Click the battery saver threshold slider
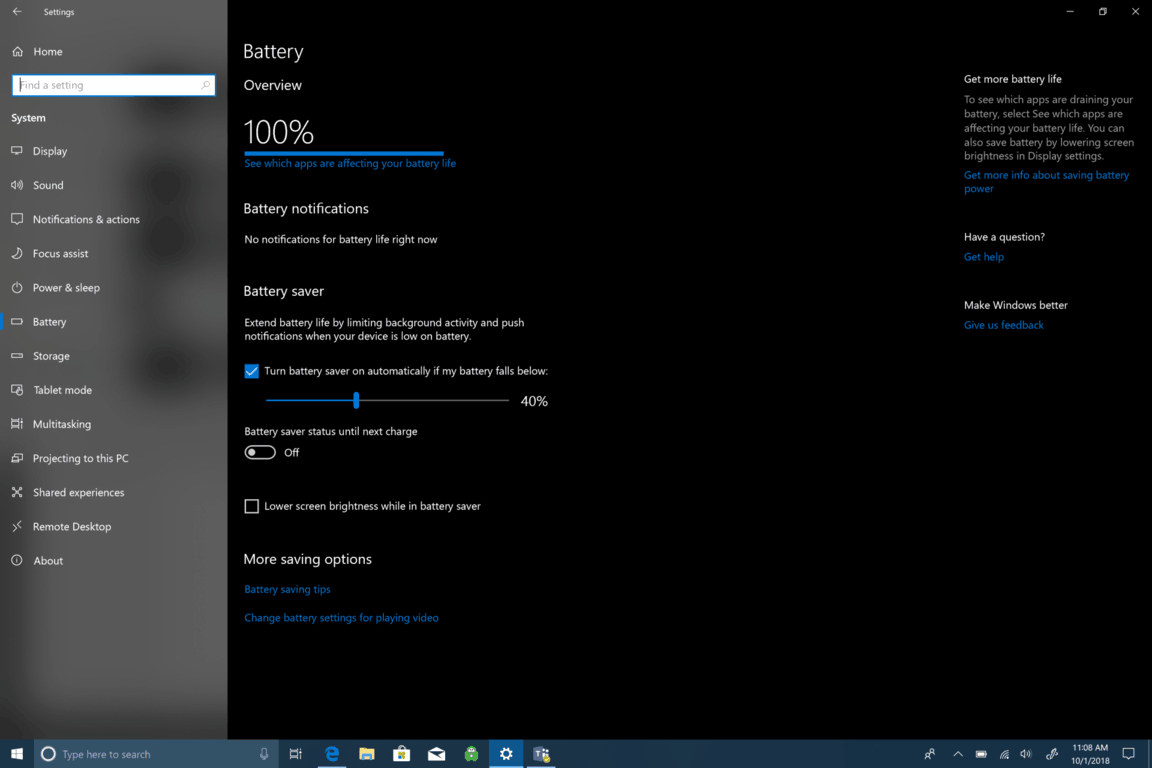This screenshot has height=768, width=1152. tap(356, 400)
